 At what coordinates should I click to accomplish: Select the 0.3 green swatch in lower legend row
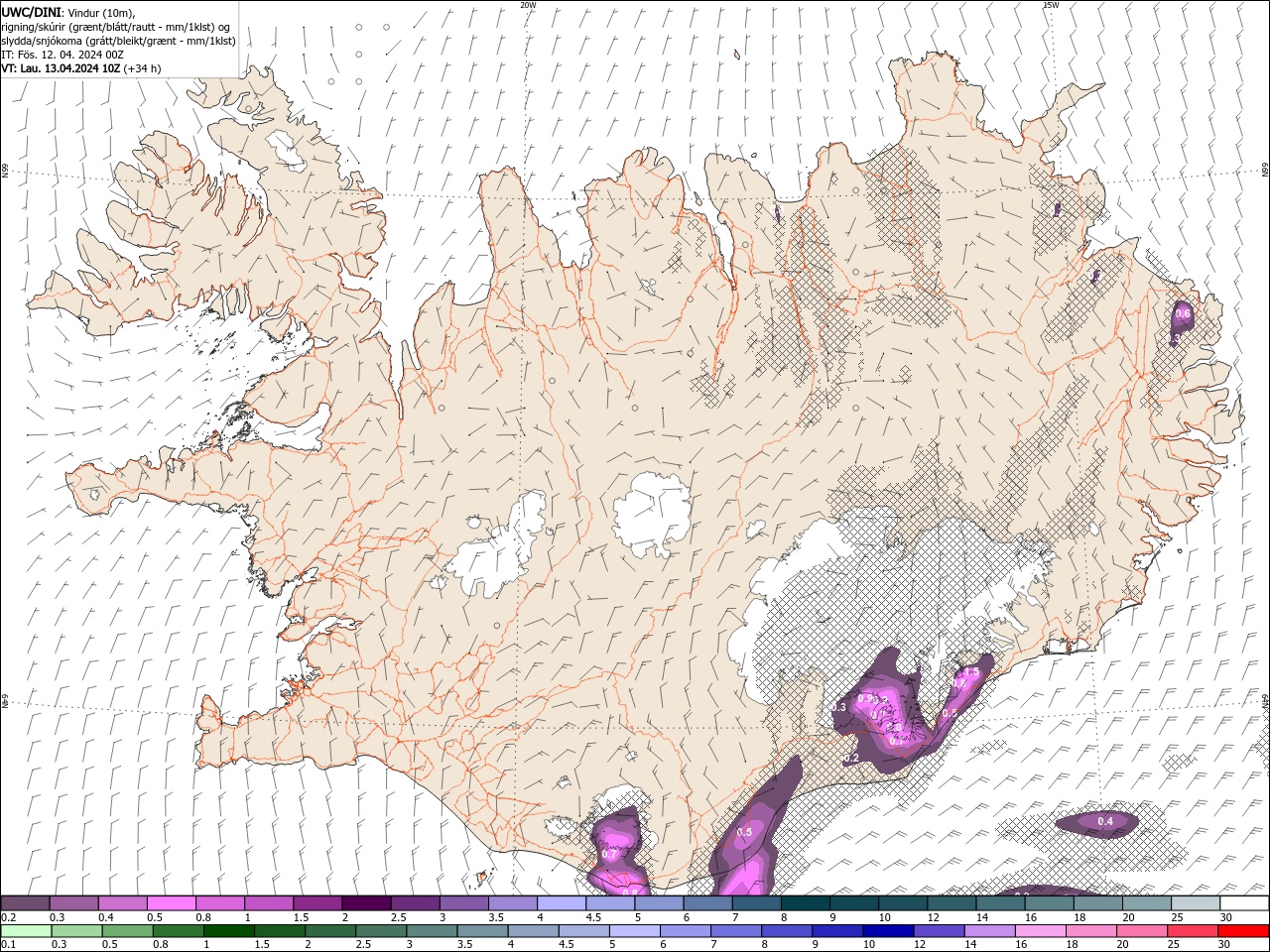click(x=76, y=931)
